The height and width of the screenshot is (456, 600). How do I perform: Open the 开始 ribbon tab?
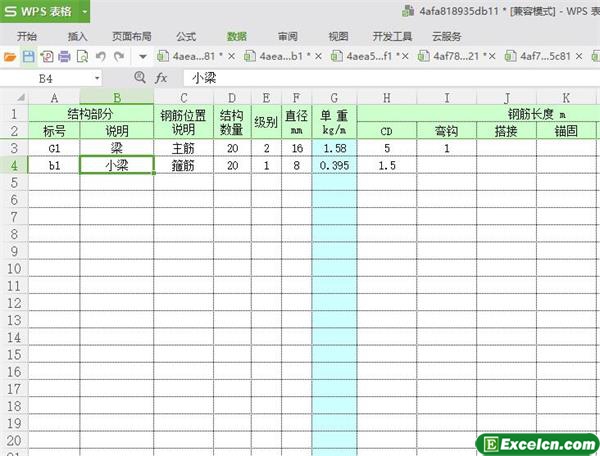coord(27,36)
